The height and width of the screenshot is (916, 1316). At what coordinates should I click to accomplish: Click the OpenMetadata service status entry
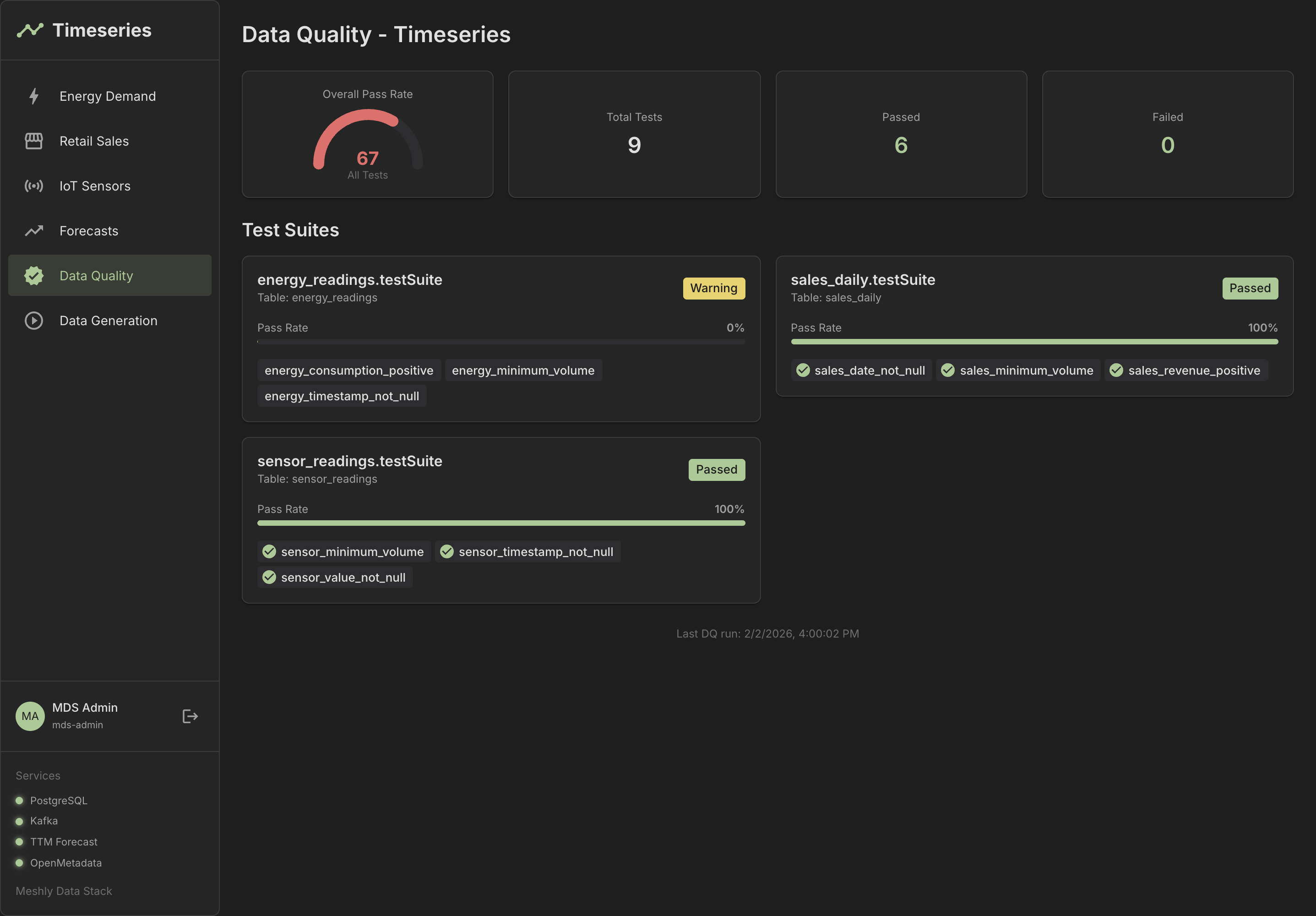[x=65, y=863]
